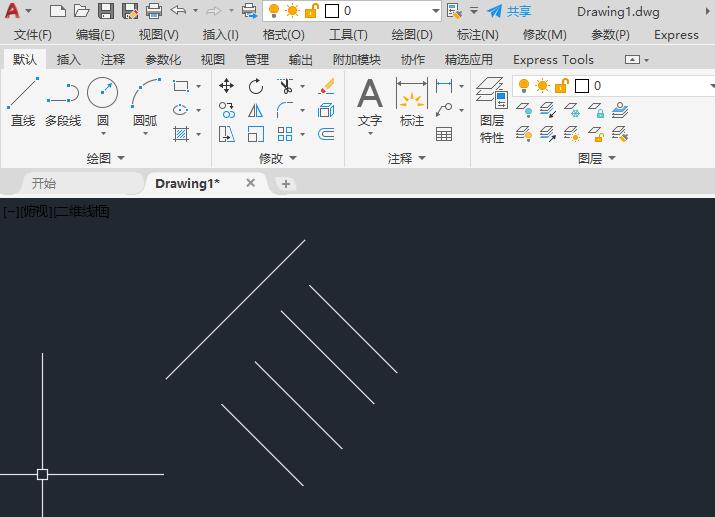Open the Text tool dropdown arrow
The width and height of the screenshot is (715, 517).
370,134
